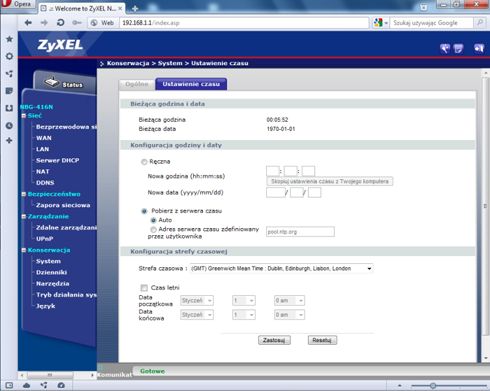The height and width of the screenshot is (391, 490).
Task: Open the Notes panel in Opera sidebar
Action: click(9, 91)
